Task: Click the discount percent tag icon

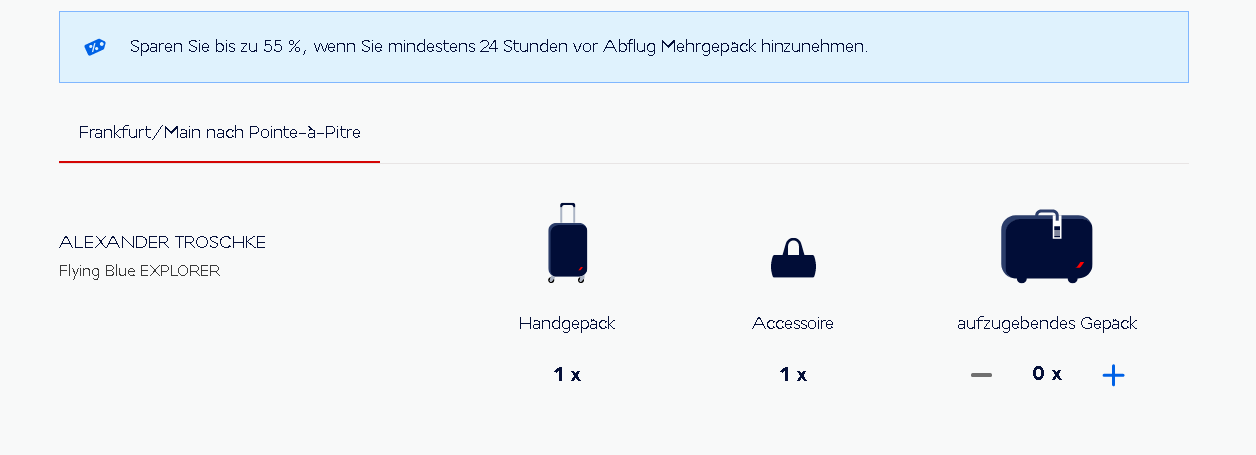Action: coord(95,47)
